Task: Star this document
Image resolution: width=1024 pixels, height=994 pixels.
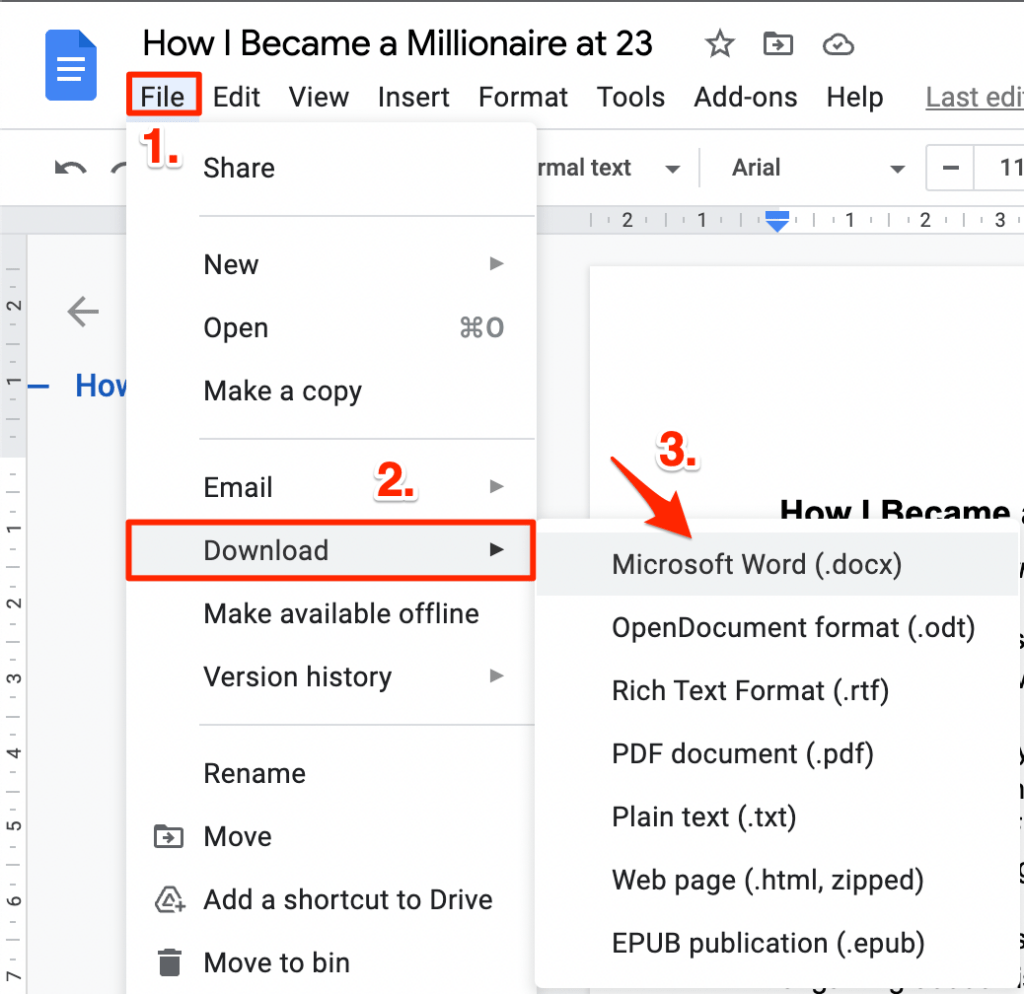Action: (718, 44)
